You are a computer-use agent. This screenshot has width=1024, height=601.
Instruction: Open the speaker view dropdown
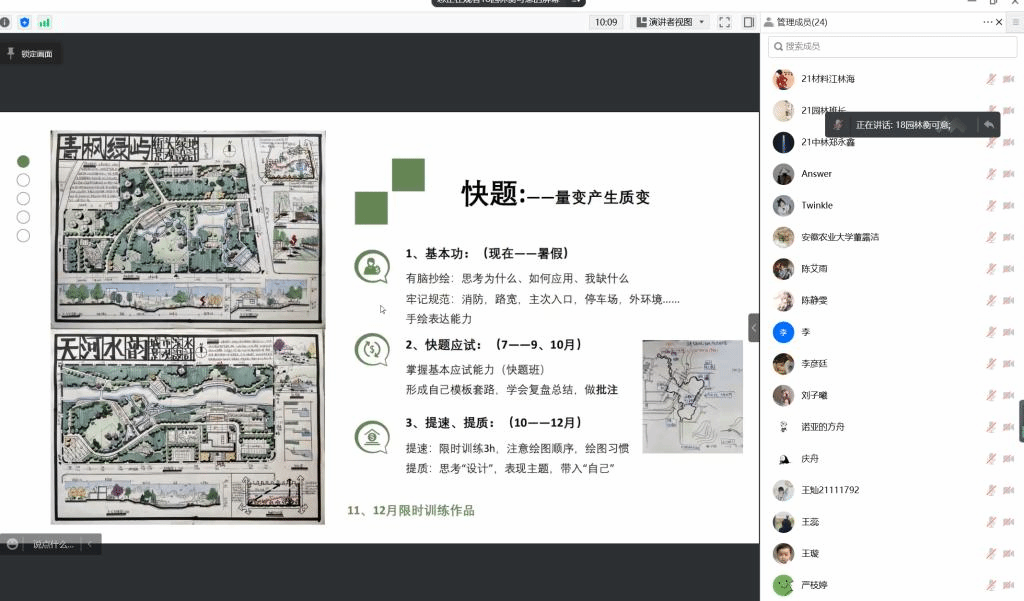point(671,22)
